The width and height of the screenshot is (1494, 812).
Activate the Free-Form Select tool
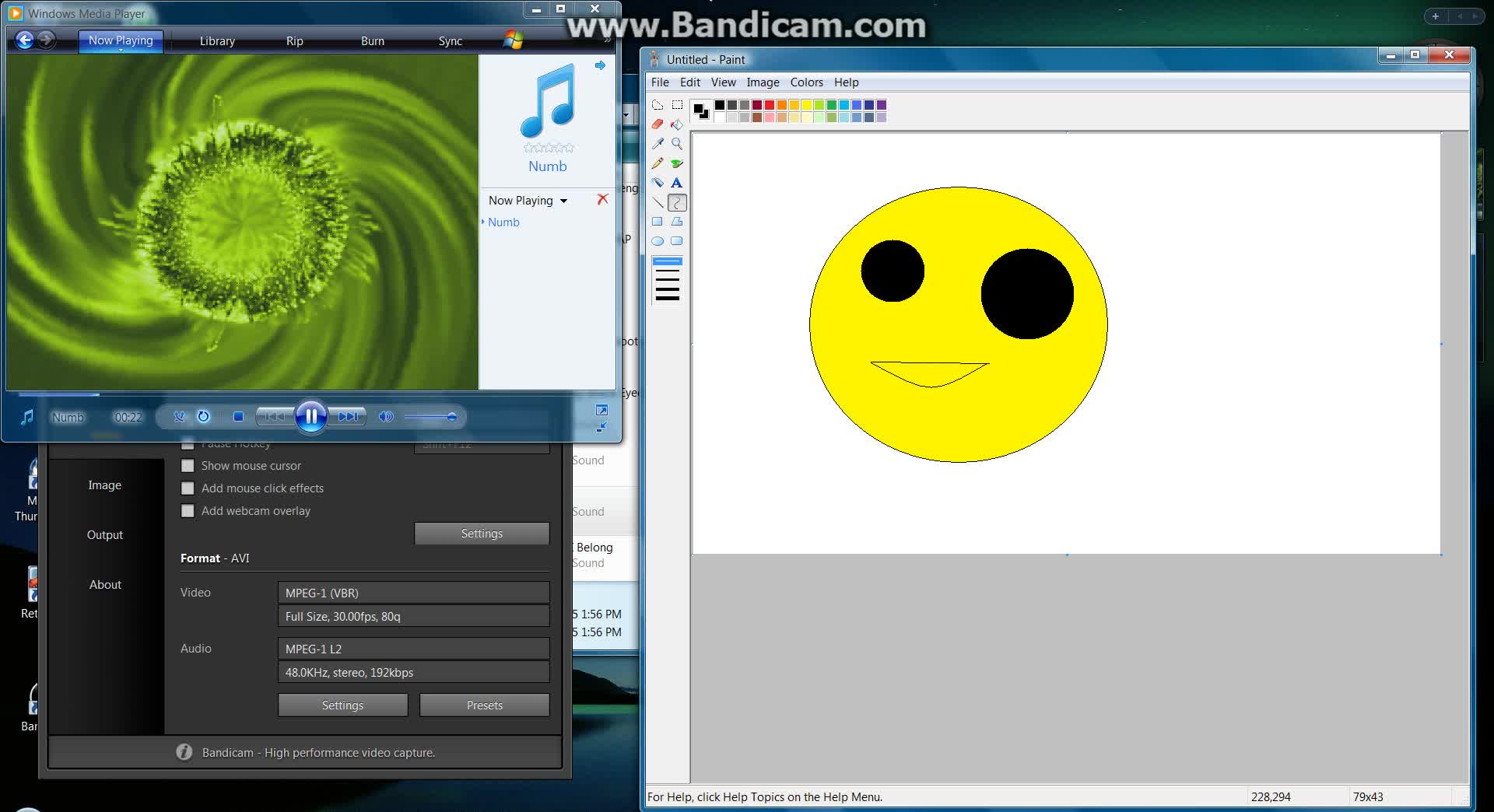658,105
